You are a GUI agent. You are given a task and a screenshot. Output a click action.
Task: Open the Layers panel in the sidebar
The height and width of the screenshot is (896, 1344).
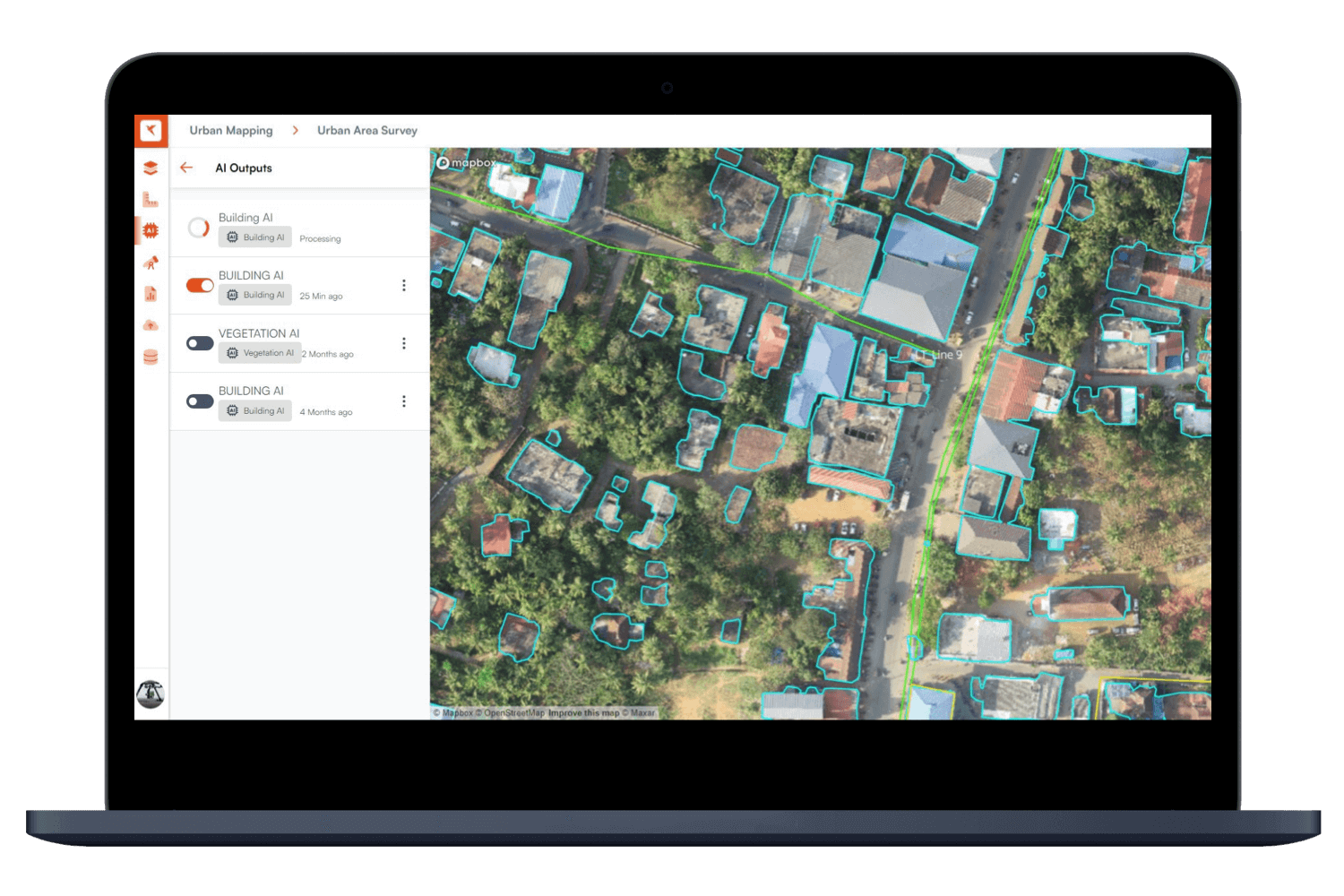[151, 168]
